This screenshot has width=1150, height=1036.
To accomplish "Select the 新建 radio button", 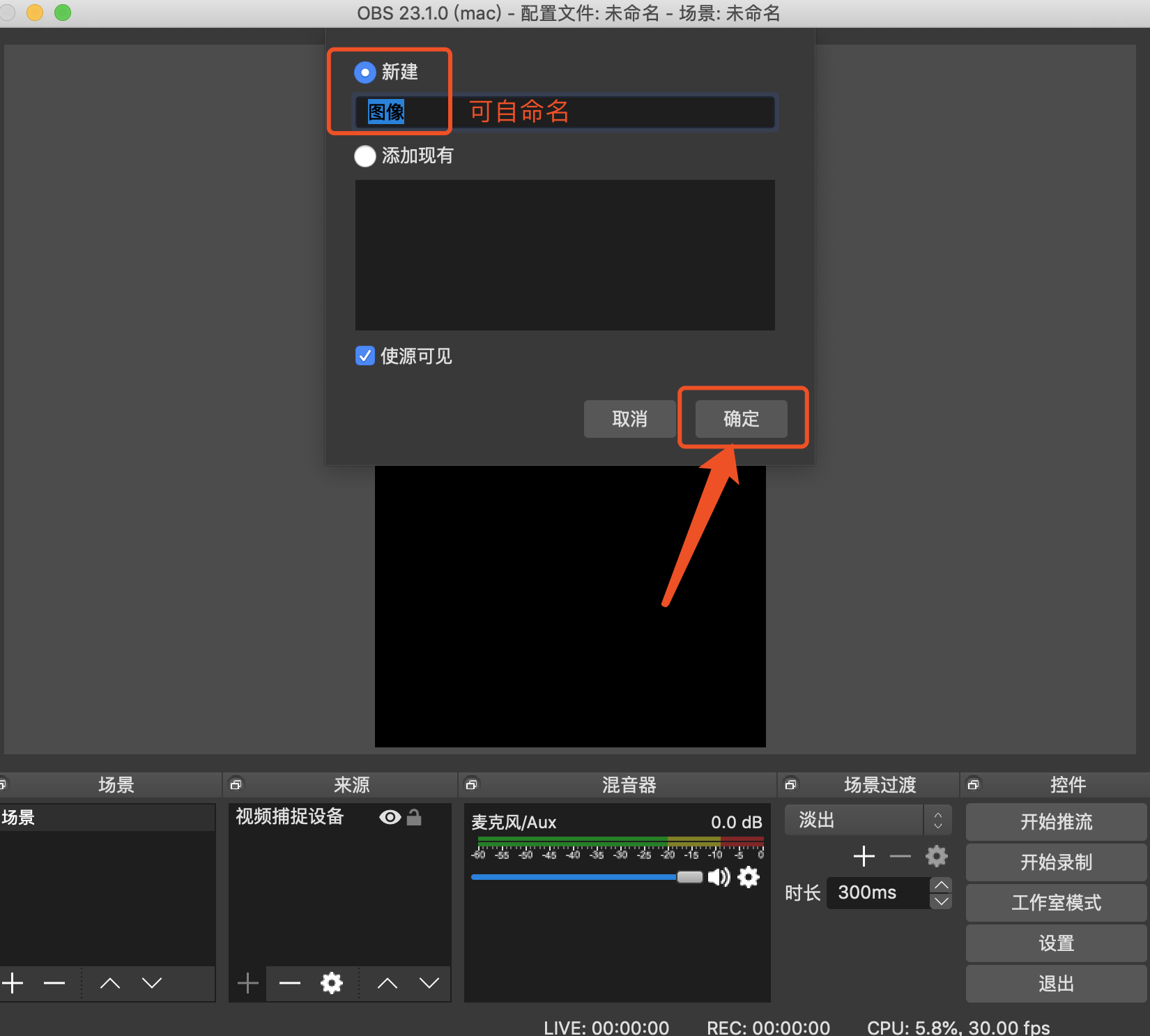I will pyautogui.click(x=365, y=72).
